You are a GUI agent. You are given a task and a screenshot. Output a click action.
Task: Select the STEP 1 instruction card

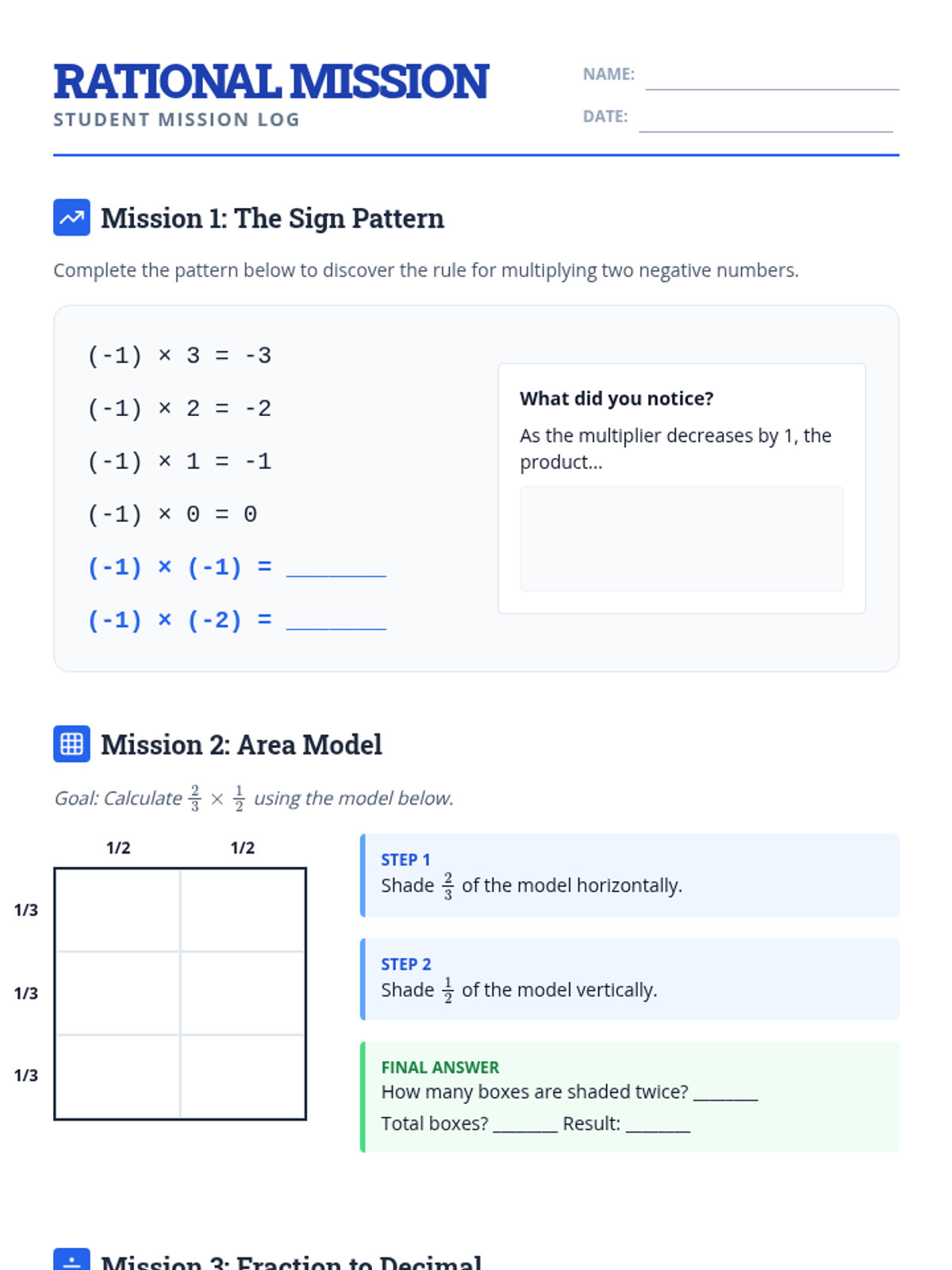(630, 876)
